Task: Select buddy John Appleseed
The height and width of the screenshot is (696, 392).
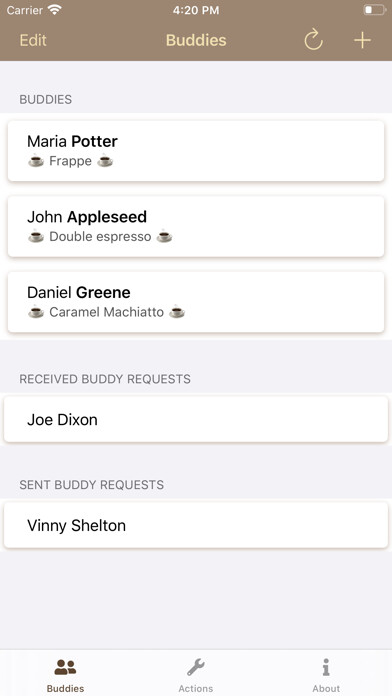Action: coord(196,226)
